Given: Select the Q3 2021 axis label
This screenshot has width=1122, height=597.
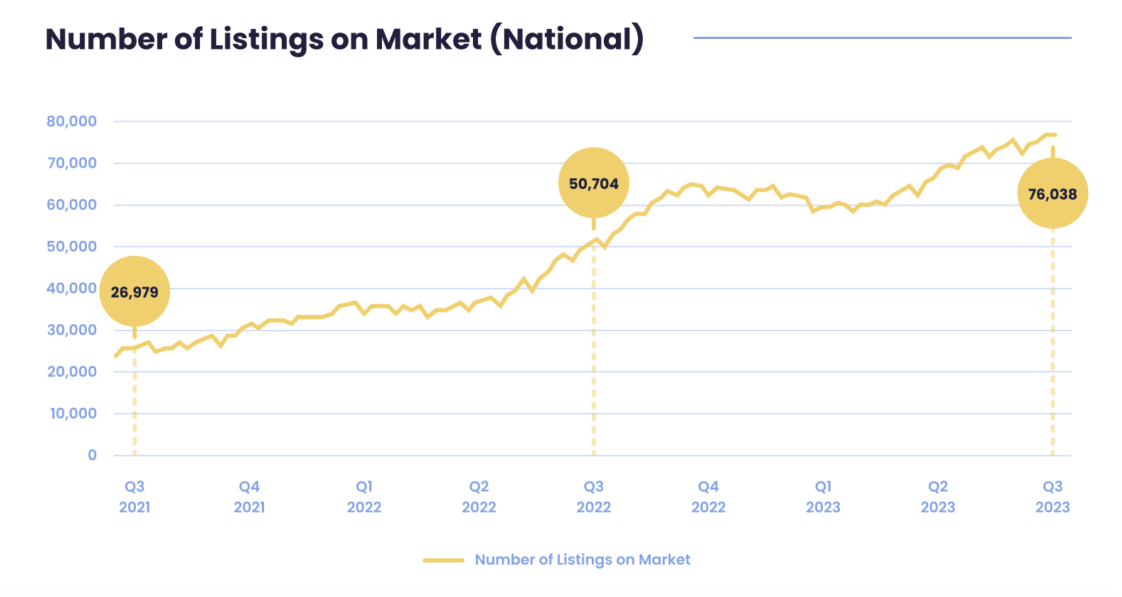Looking at the screenshot, I should (x=134, y=496).
